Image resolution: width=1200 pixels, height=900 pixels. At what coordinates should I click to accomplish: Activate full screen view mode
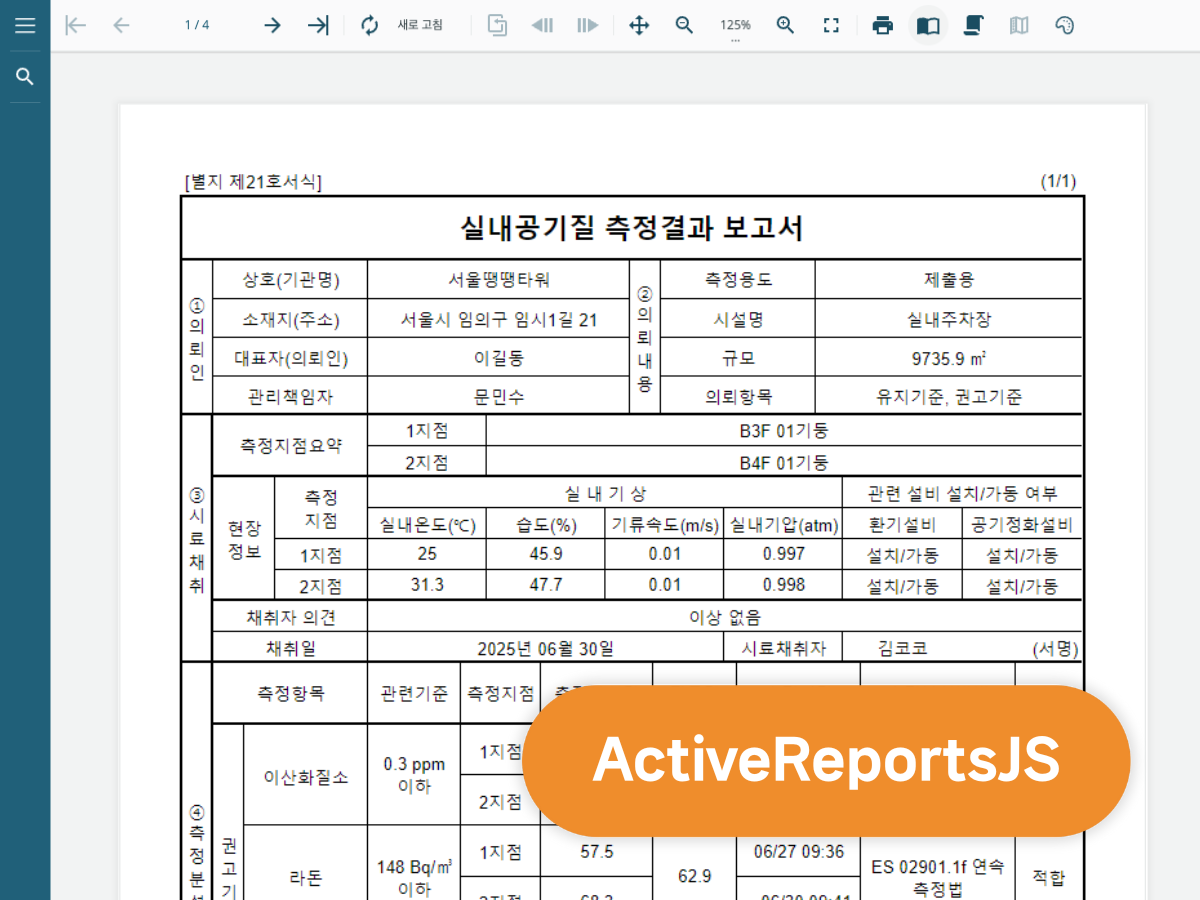[x=831, y=25]
